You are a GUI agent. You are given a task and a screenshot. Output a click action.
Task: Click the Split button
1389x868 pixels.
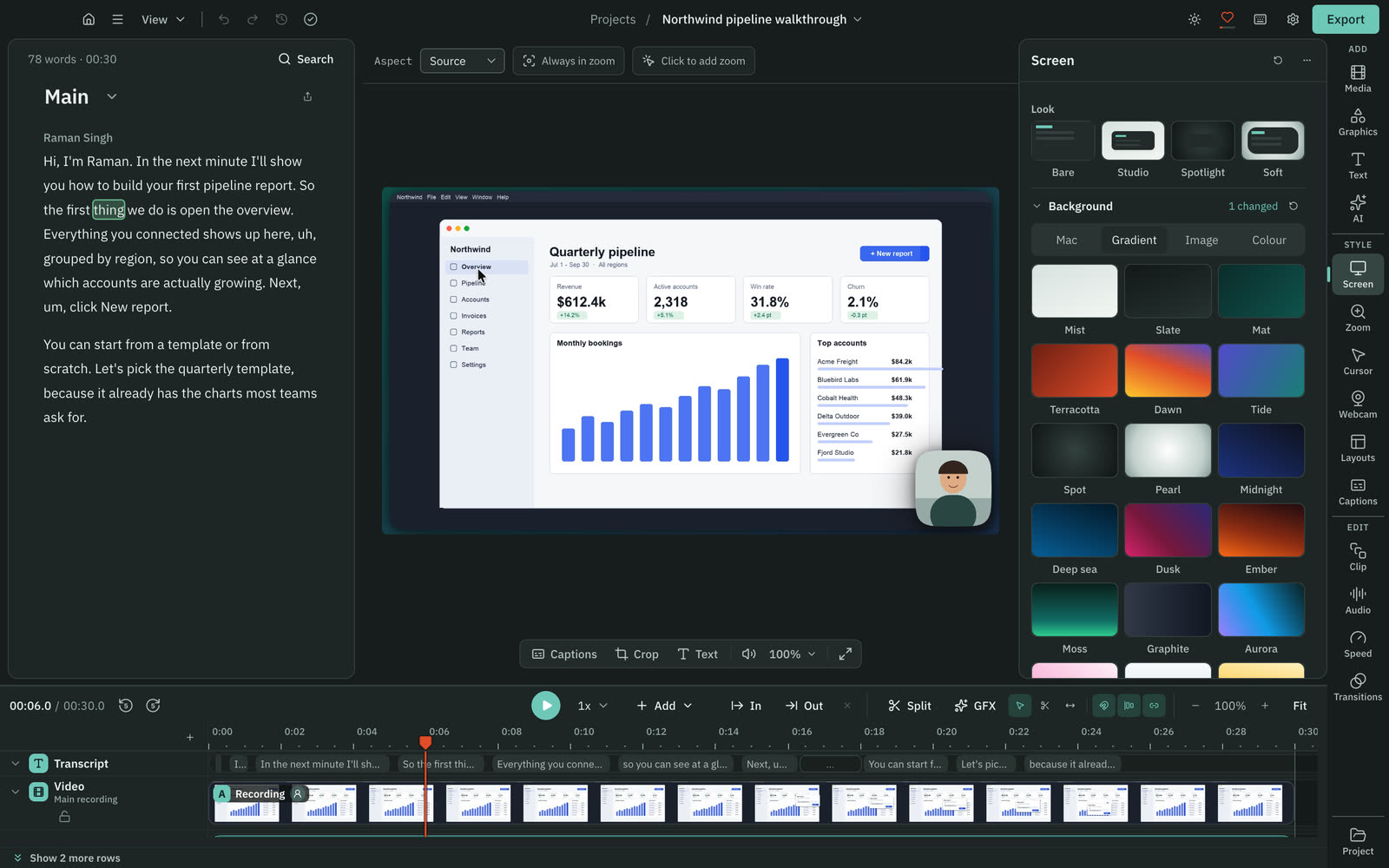click(x=909, y=706)
